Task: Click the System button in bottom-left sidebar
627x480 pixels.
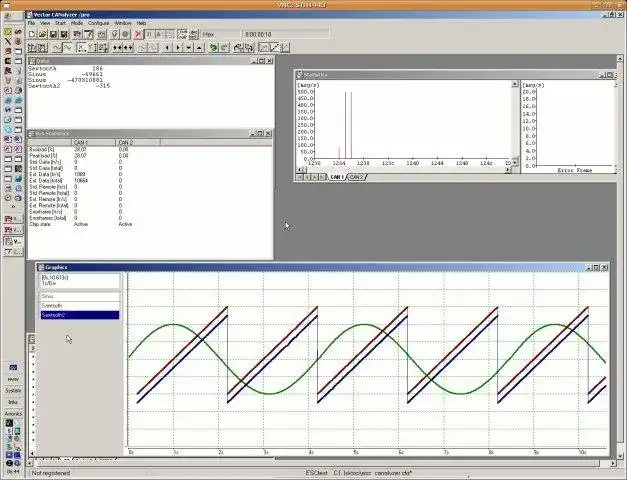Action: pyautogui.click(x=13, y=391)
